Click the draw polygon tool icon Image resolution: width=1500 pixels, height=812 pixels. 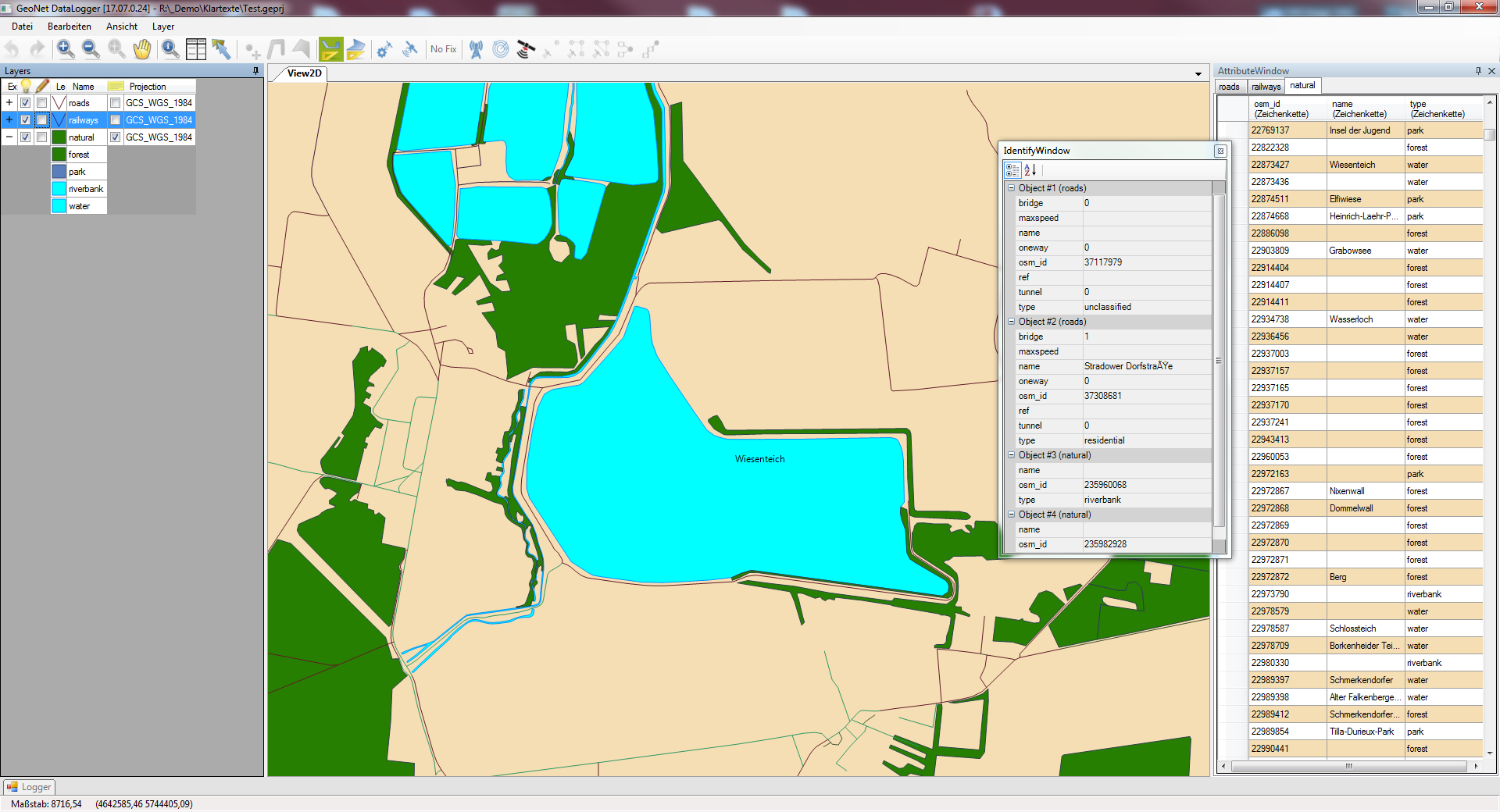pyautogui.click(x=301, y=49)
